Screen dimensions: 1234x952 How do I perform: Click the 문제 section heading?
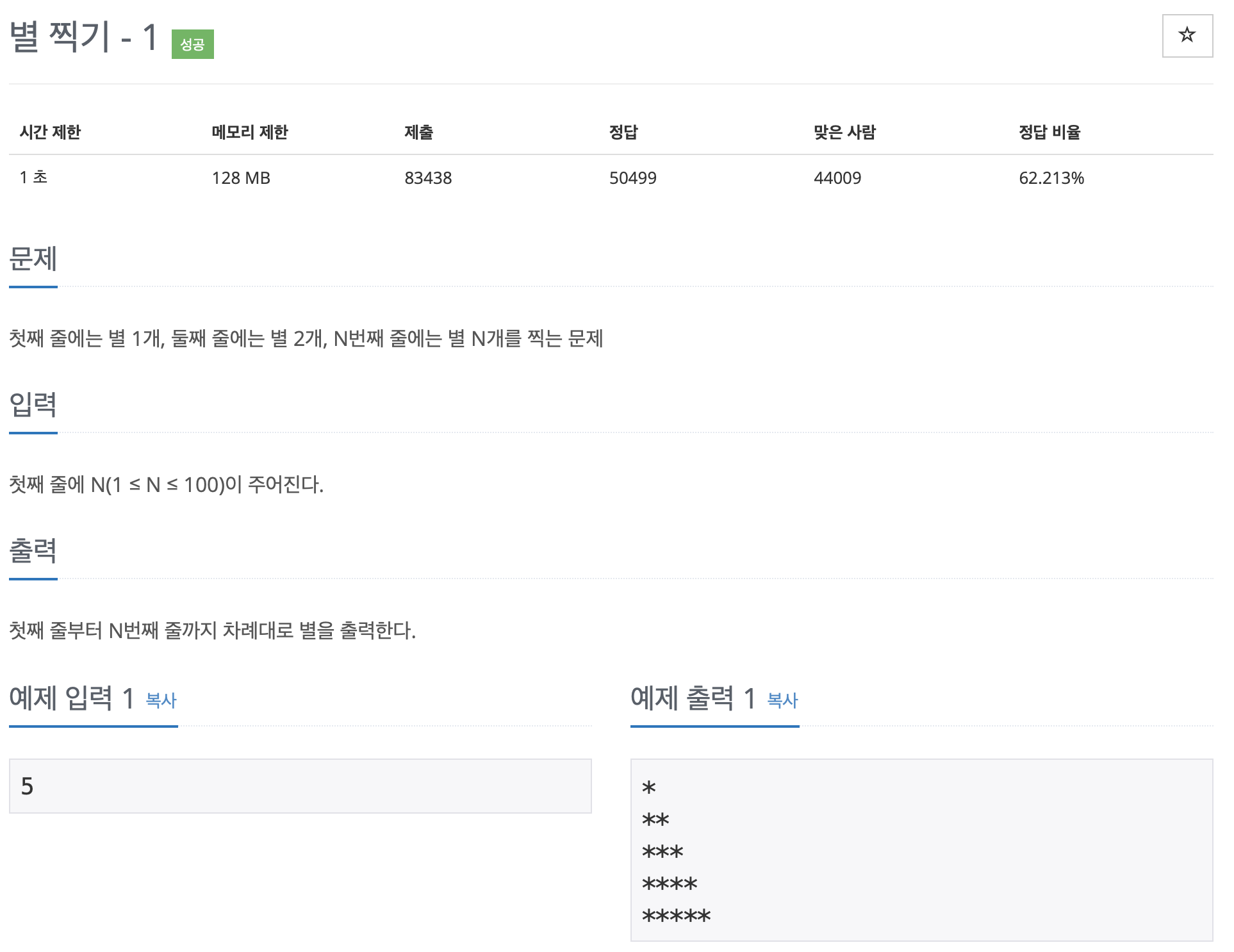coord(33,259)
